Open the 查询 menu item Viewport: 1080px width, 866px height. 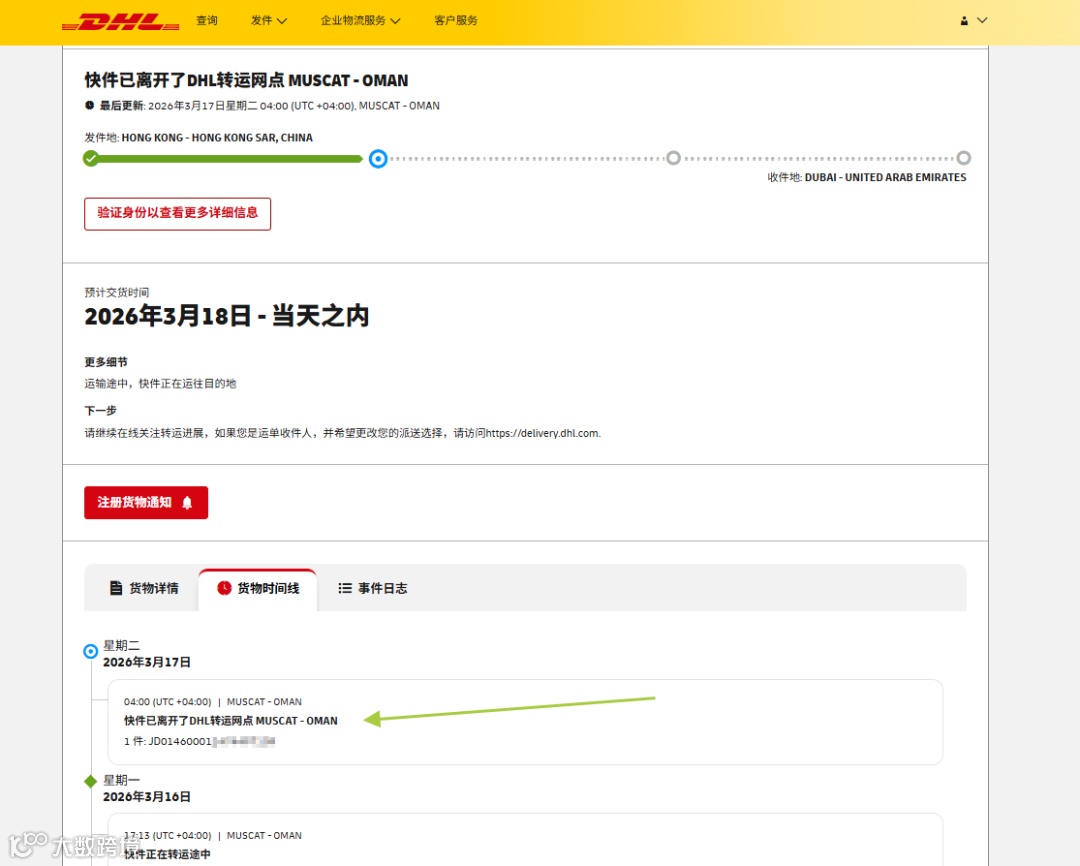207,21
